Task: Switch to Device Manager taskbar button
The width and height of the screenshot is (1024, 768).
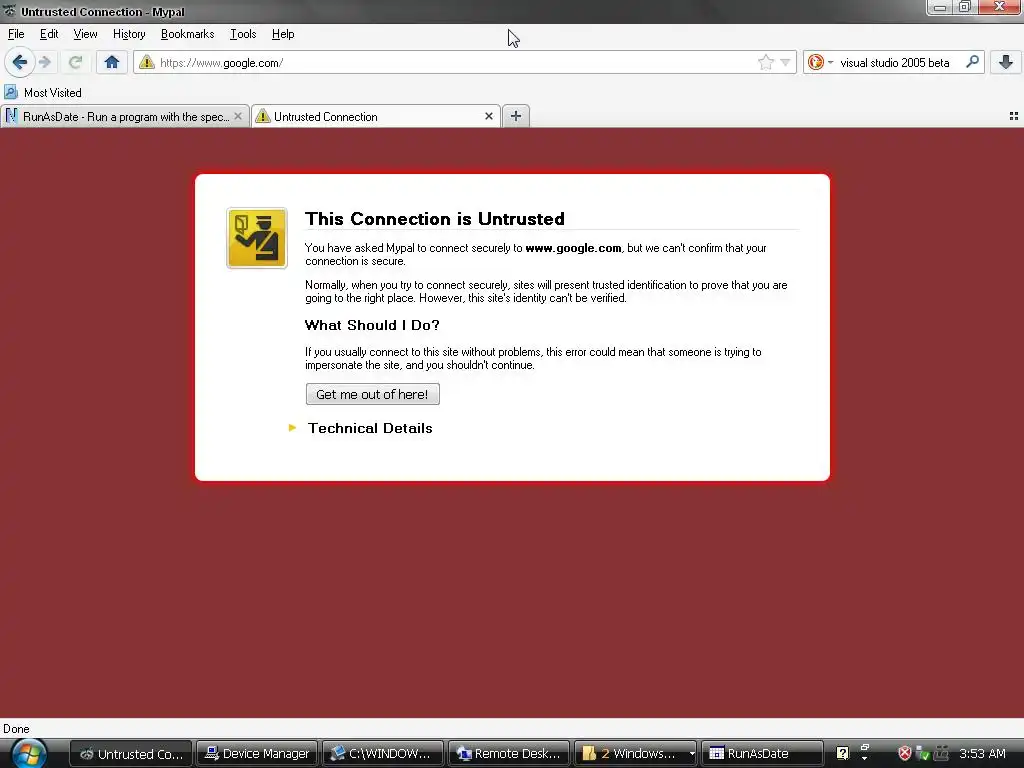Action: [x=257, y=754]
